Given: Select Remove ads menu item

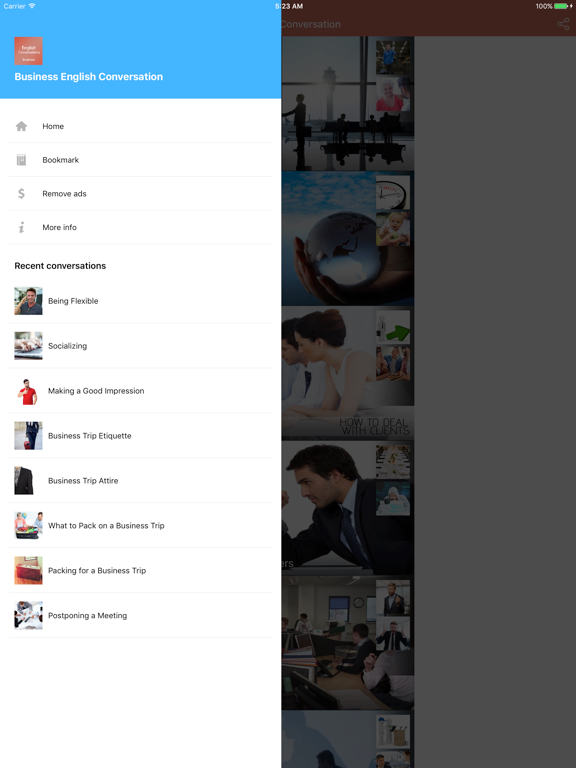Looking at the screenshot, I should 141,193.
